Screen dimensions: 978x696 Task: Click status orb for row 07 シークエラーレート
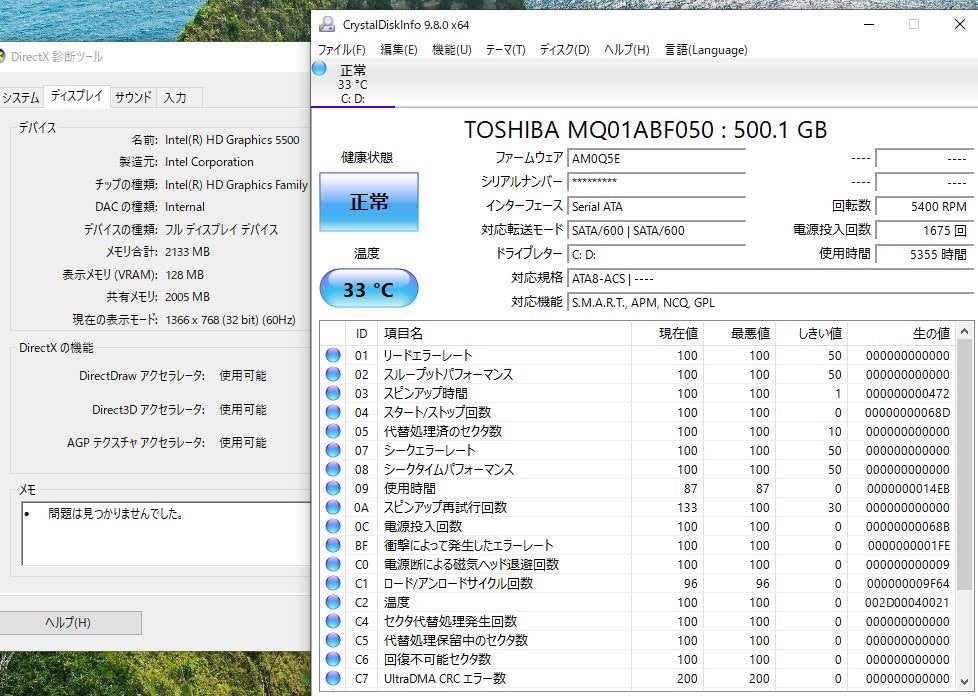coord(333,450)
